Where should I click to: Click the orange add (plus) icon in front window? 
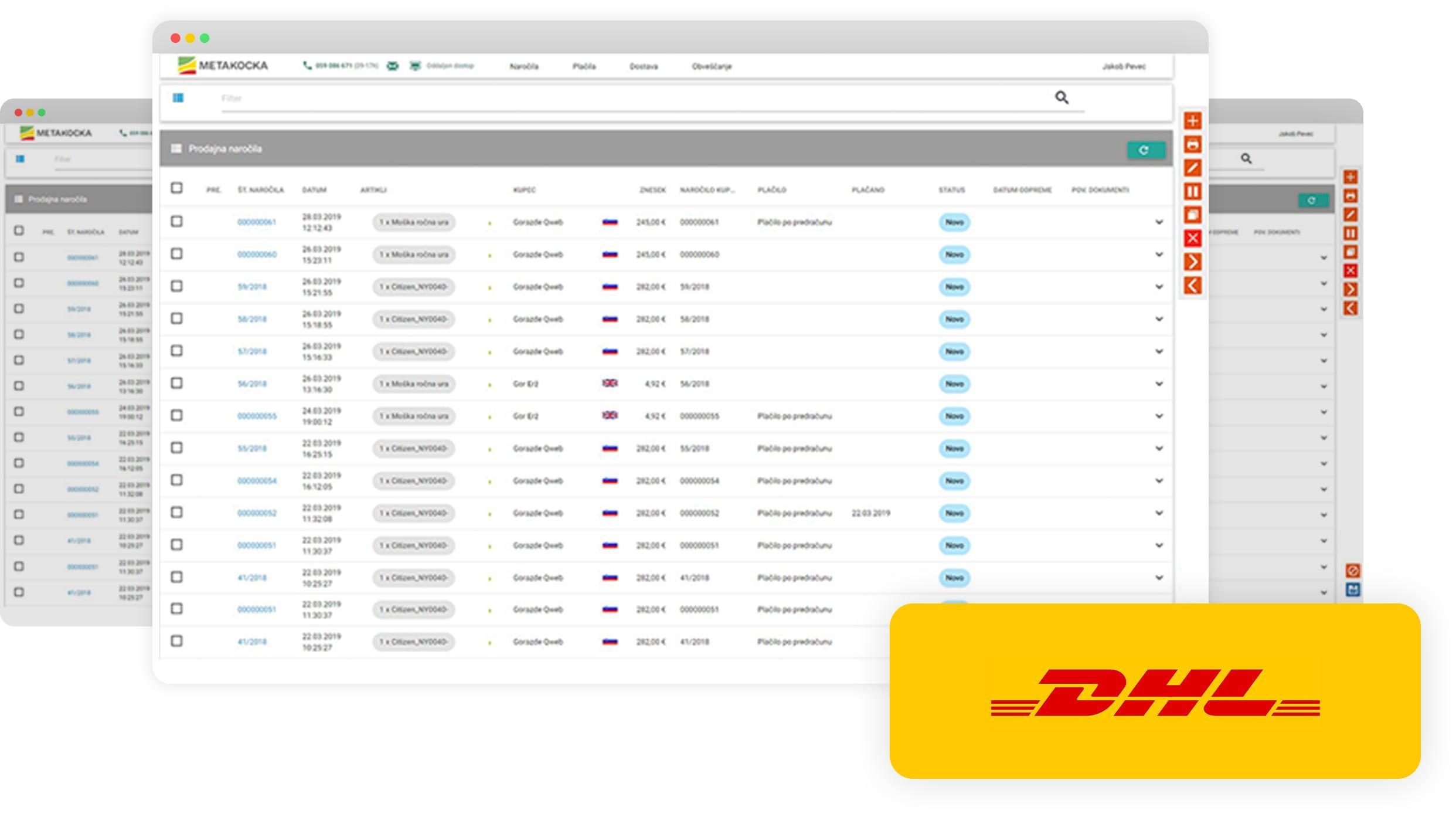coord(1192,121)
